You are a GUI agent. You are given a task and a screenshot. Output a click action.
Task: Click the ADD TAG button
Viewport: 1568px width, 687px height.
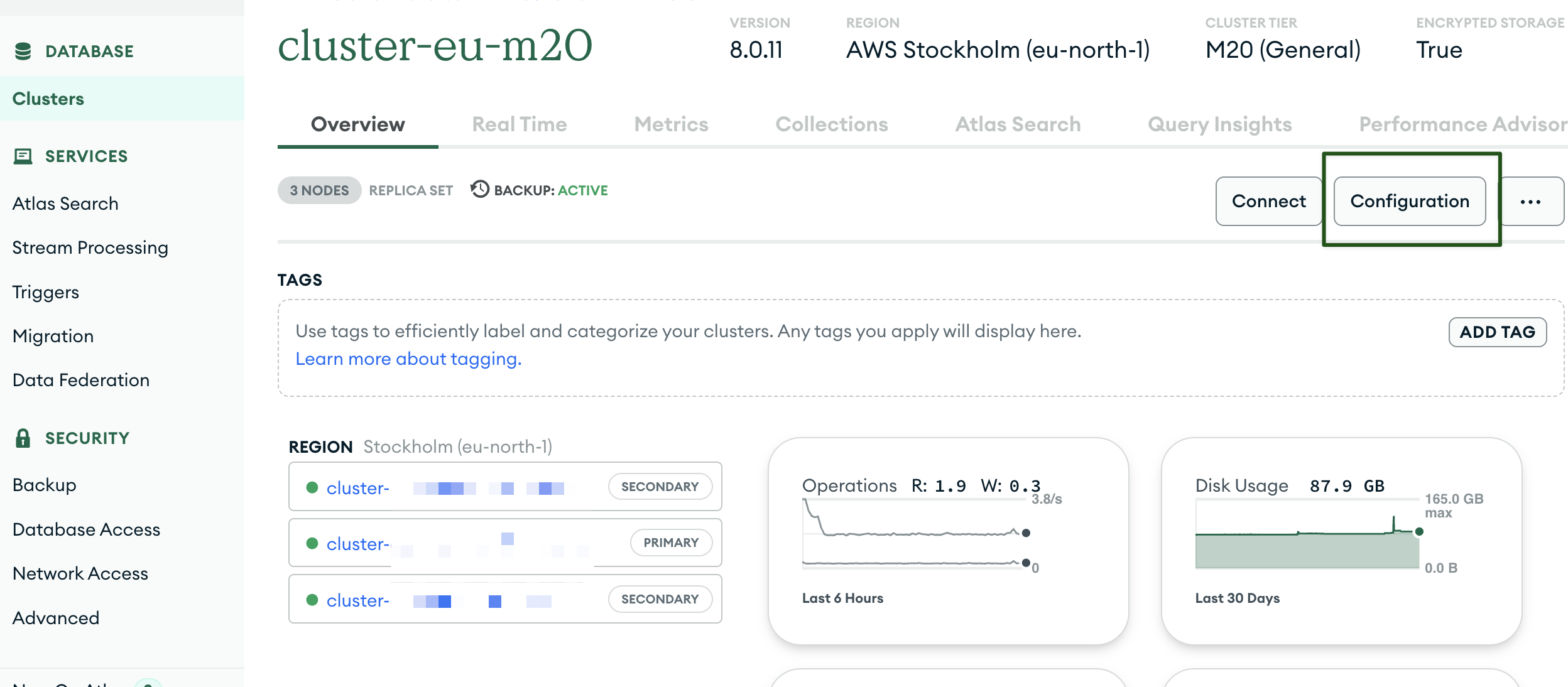click(1497, 332)
